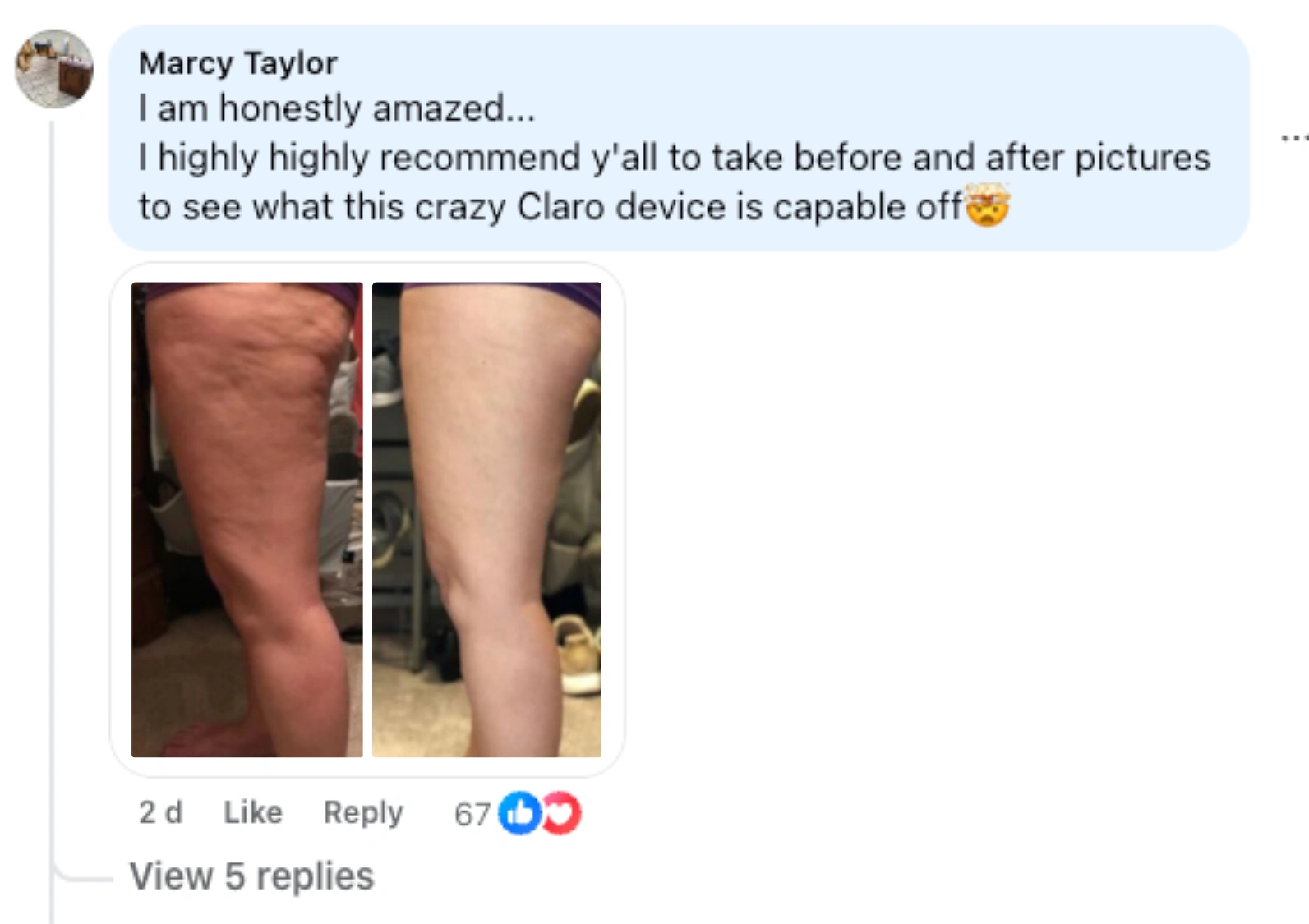
Task: Click the red heart reaction icon
Action: point(562,813)
